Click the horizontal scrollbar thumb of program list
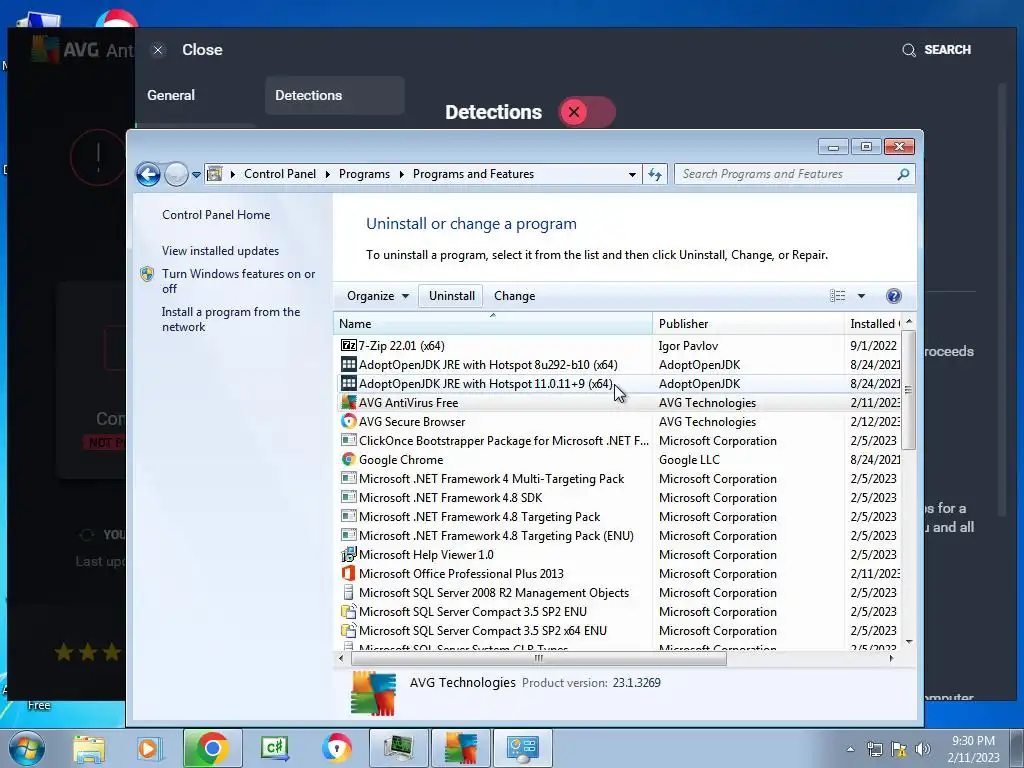Image resolution: width=1024 pixels, height=768 pixels. (539, 658)
